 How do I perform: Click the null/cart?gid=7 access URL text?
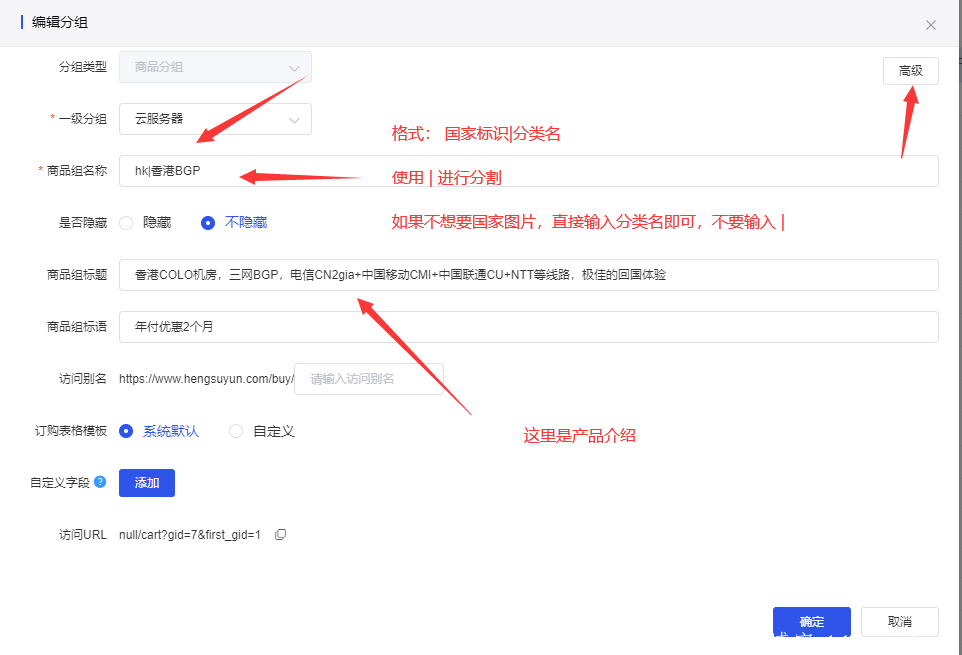190,535
